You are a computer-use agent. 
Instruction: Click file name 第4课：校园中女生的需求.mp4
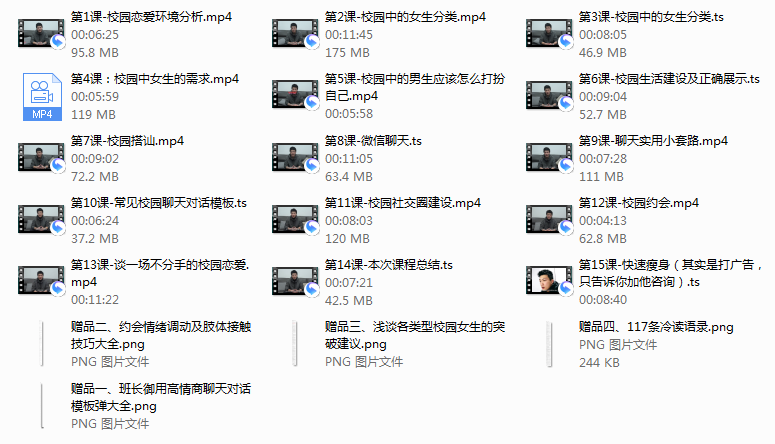155,79
